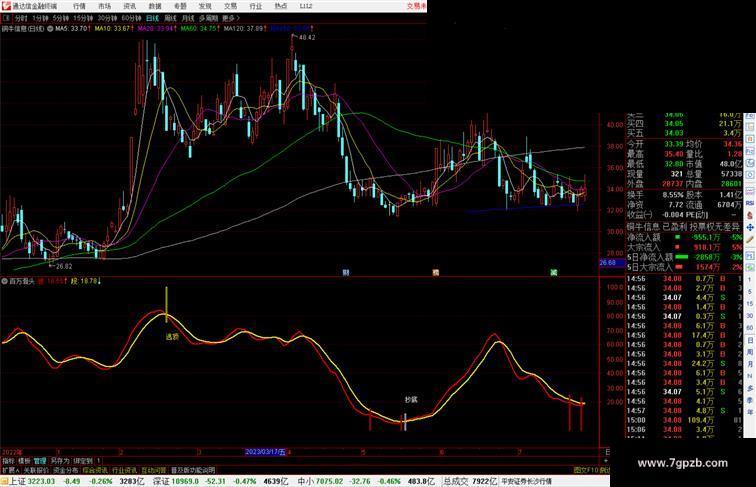Click the 26.82 low price label
The width and height of the screenshot is (756, 487).
(x=64, y=266)
